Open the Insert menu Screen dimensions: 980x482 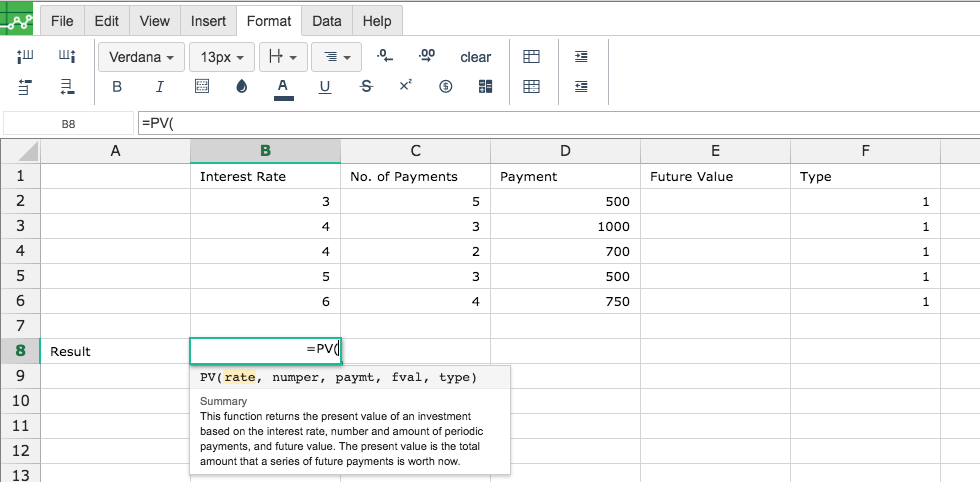(207, 21)
